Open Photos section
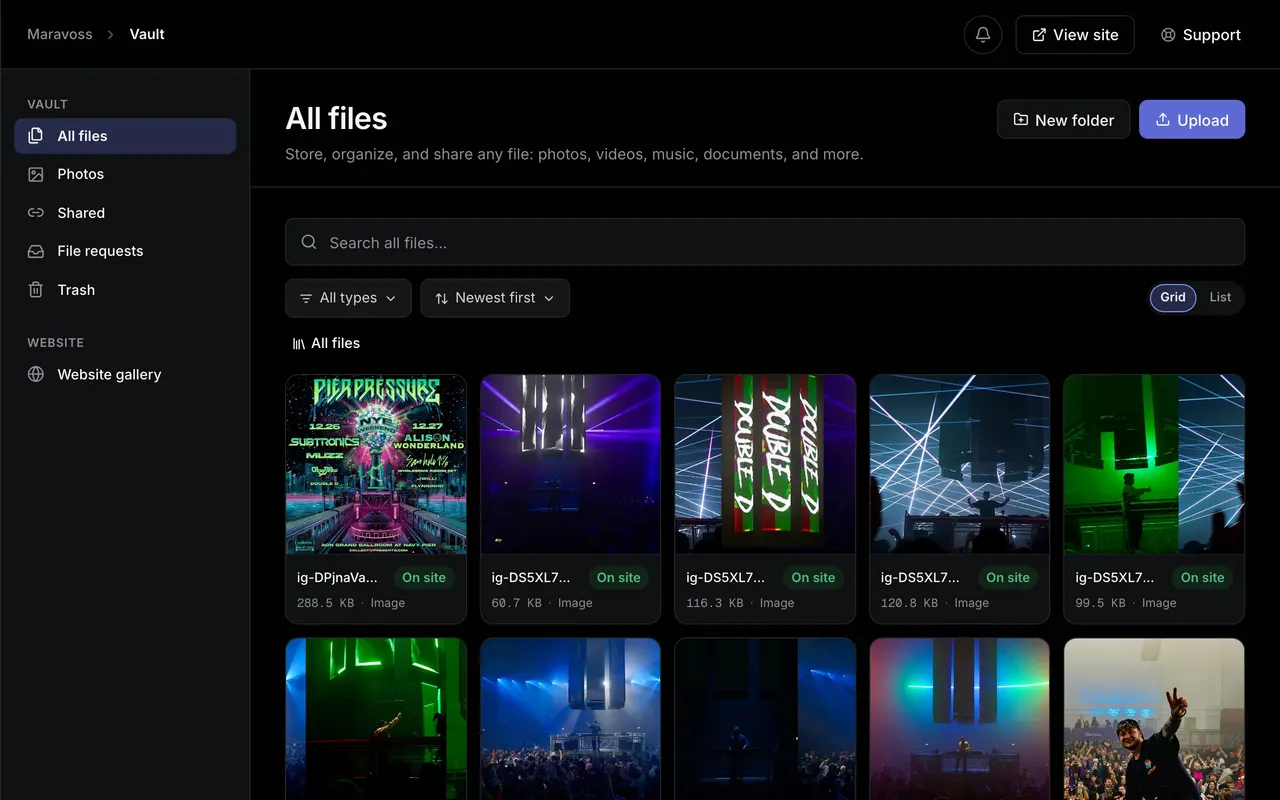 [125, 174]
